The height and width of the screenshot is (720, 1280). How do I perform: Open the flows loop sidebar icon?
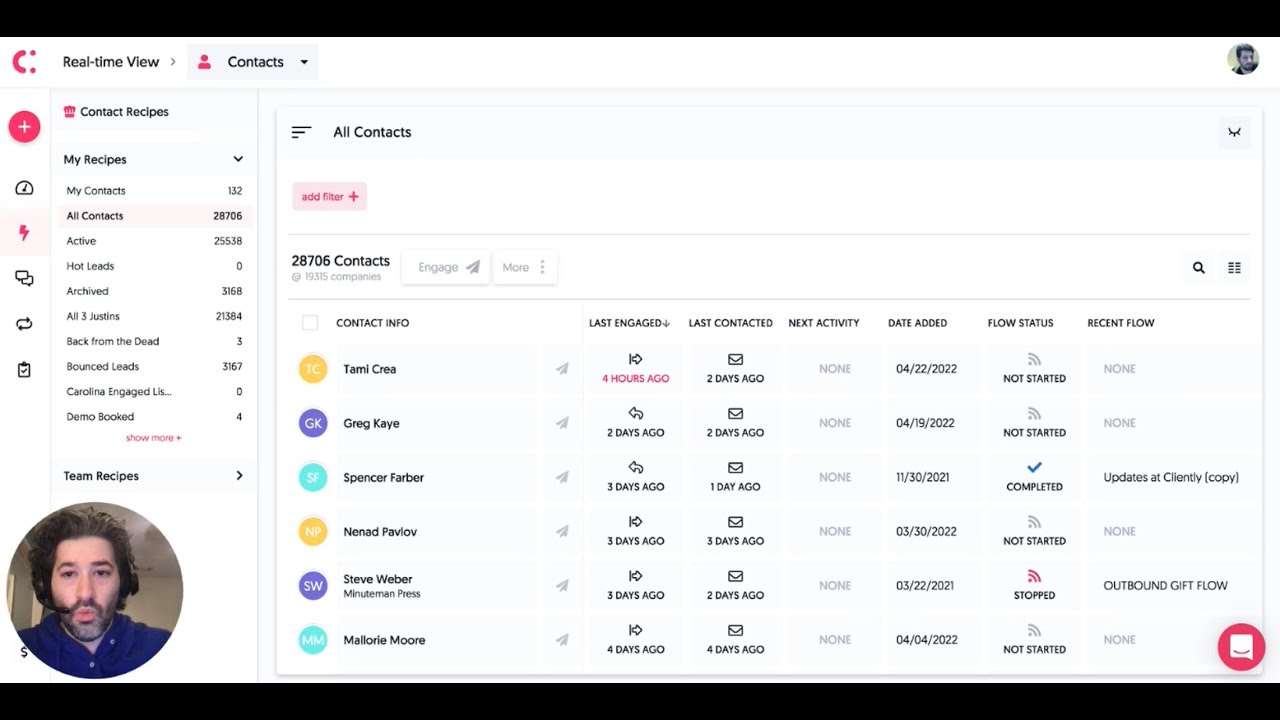[24, 324]
